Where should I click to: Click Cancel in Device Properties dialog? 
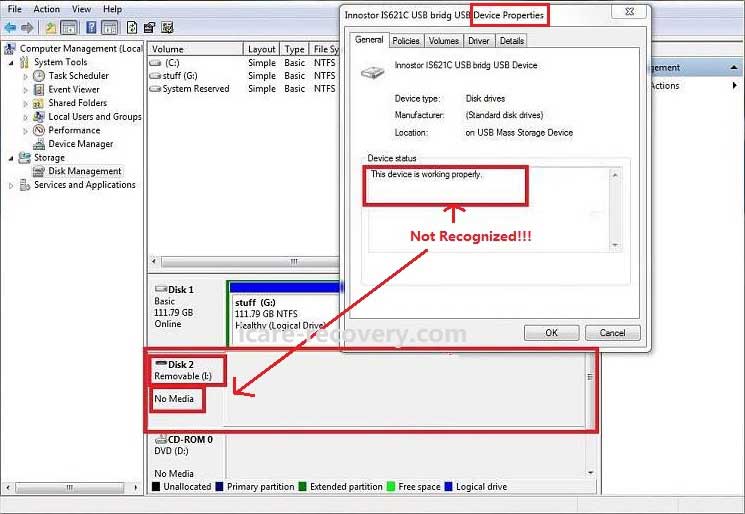tap(612, 333)
